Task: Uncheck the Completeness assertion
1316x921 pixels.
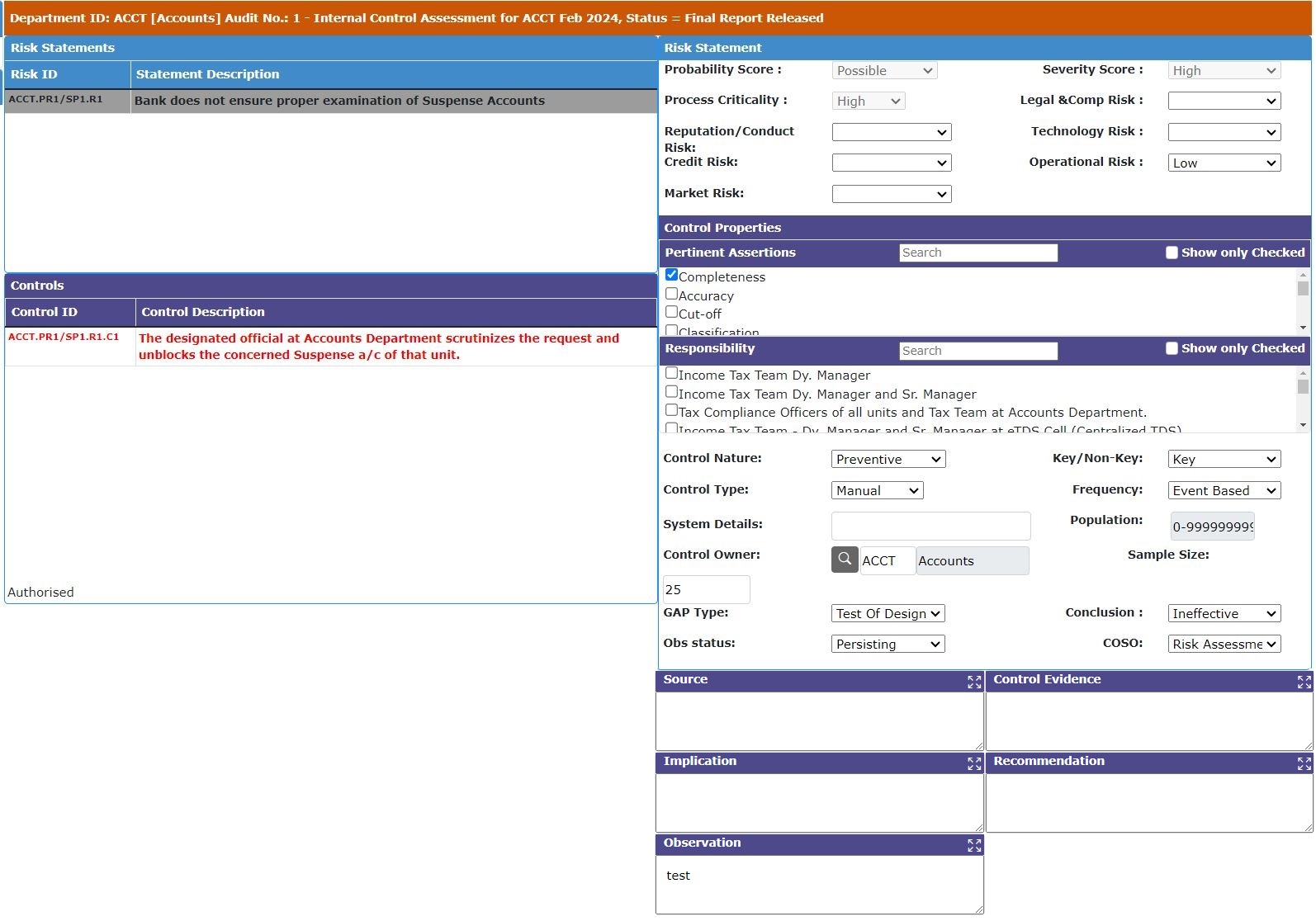Action: click(671, 275)
